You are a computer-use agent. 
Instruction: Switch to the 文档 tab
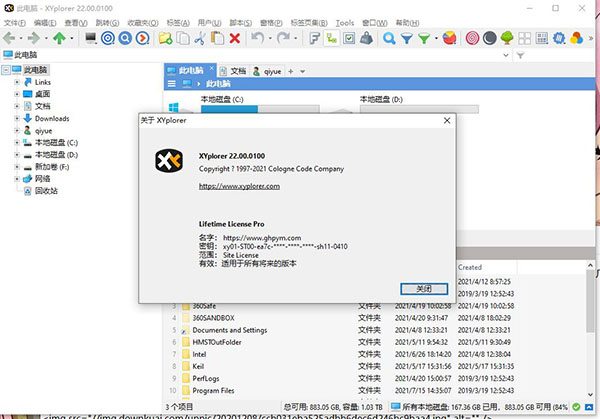[x=233, y=71]
